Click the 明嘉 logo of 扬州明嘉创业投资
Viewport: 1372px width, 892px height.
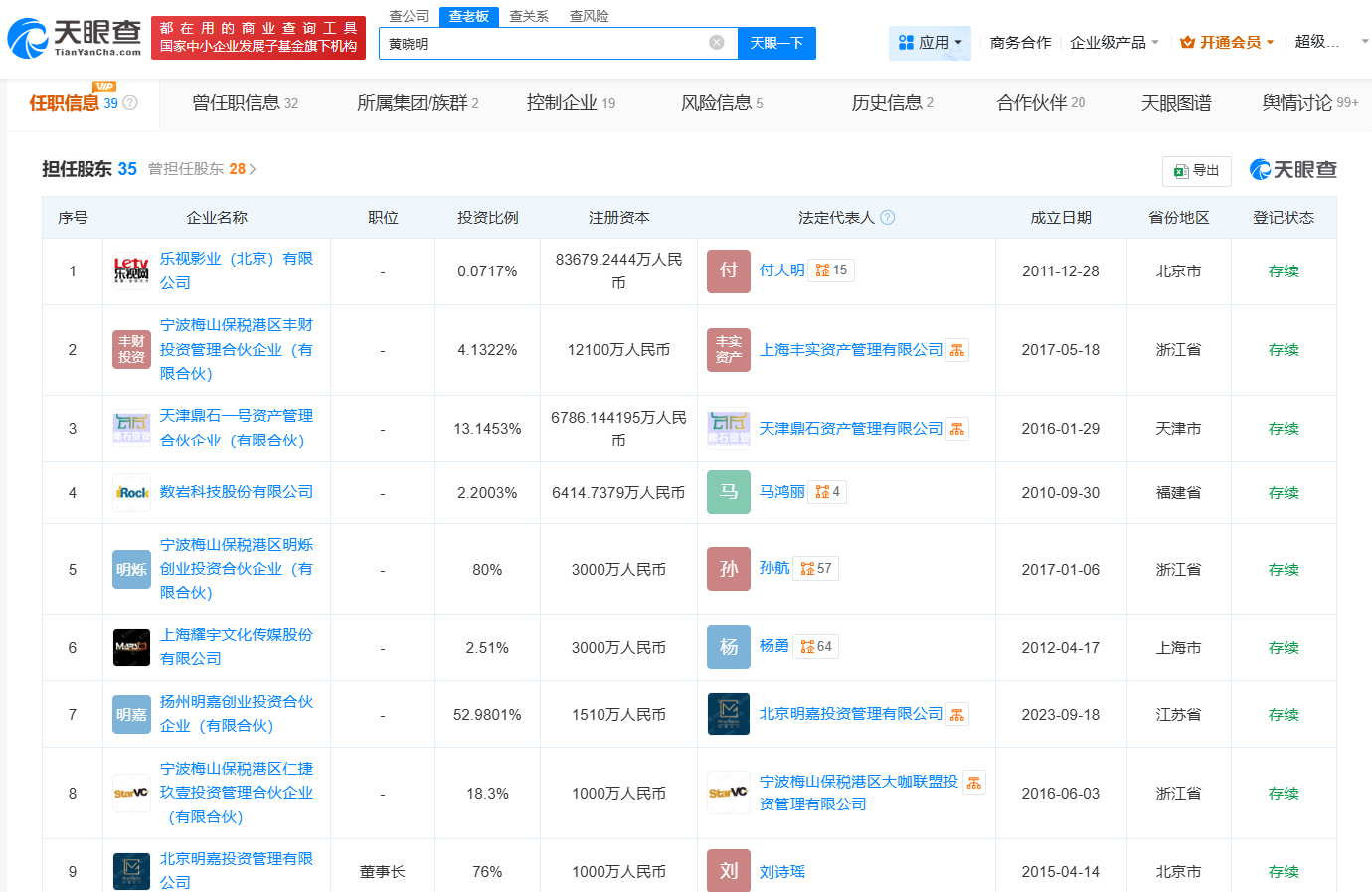131,713
